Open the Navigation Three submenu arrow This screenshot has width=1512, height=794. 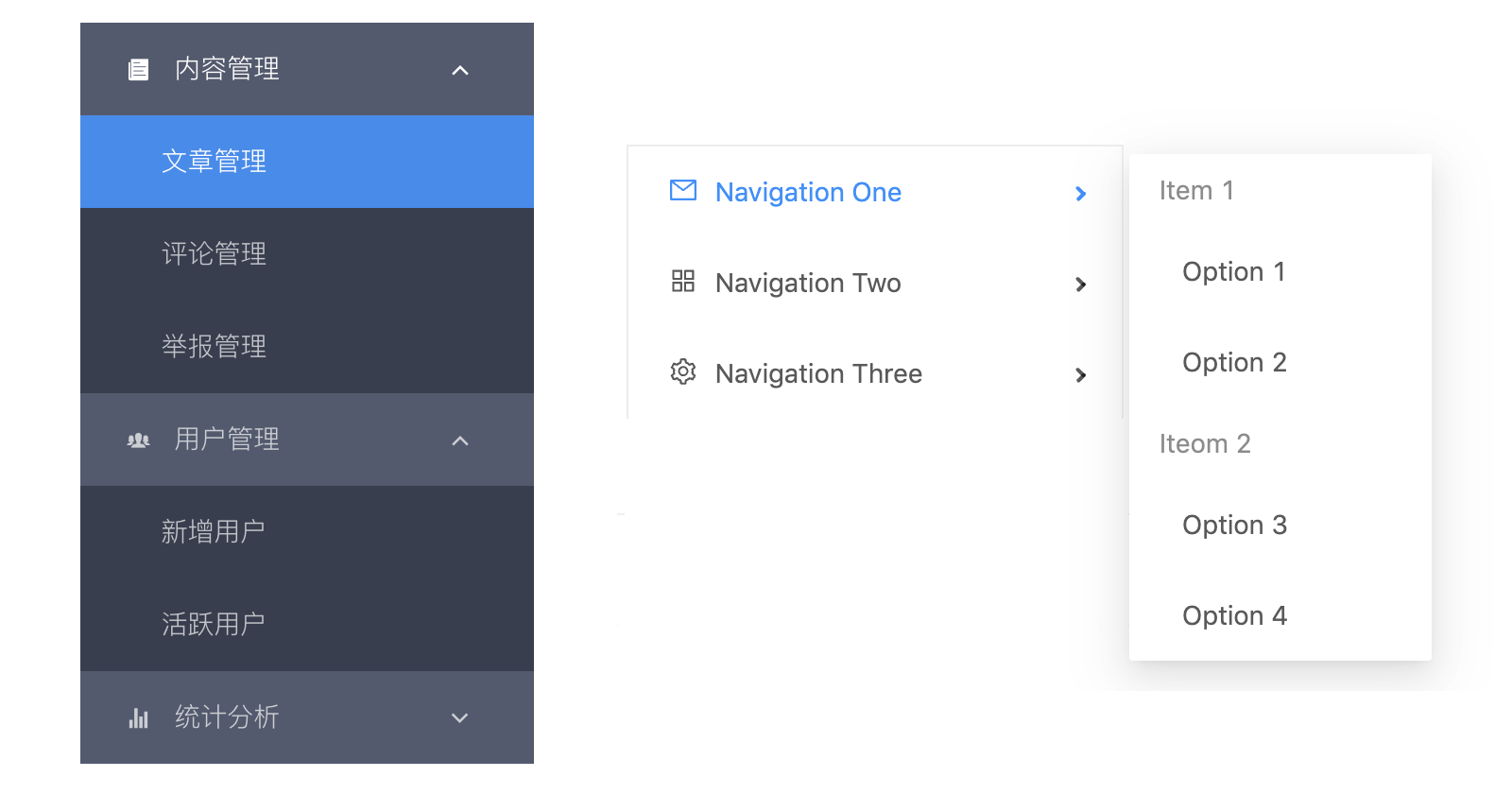click(x=1081, y=375)
